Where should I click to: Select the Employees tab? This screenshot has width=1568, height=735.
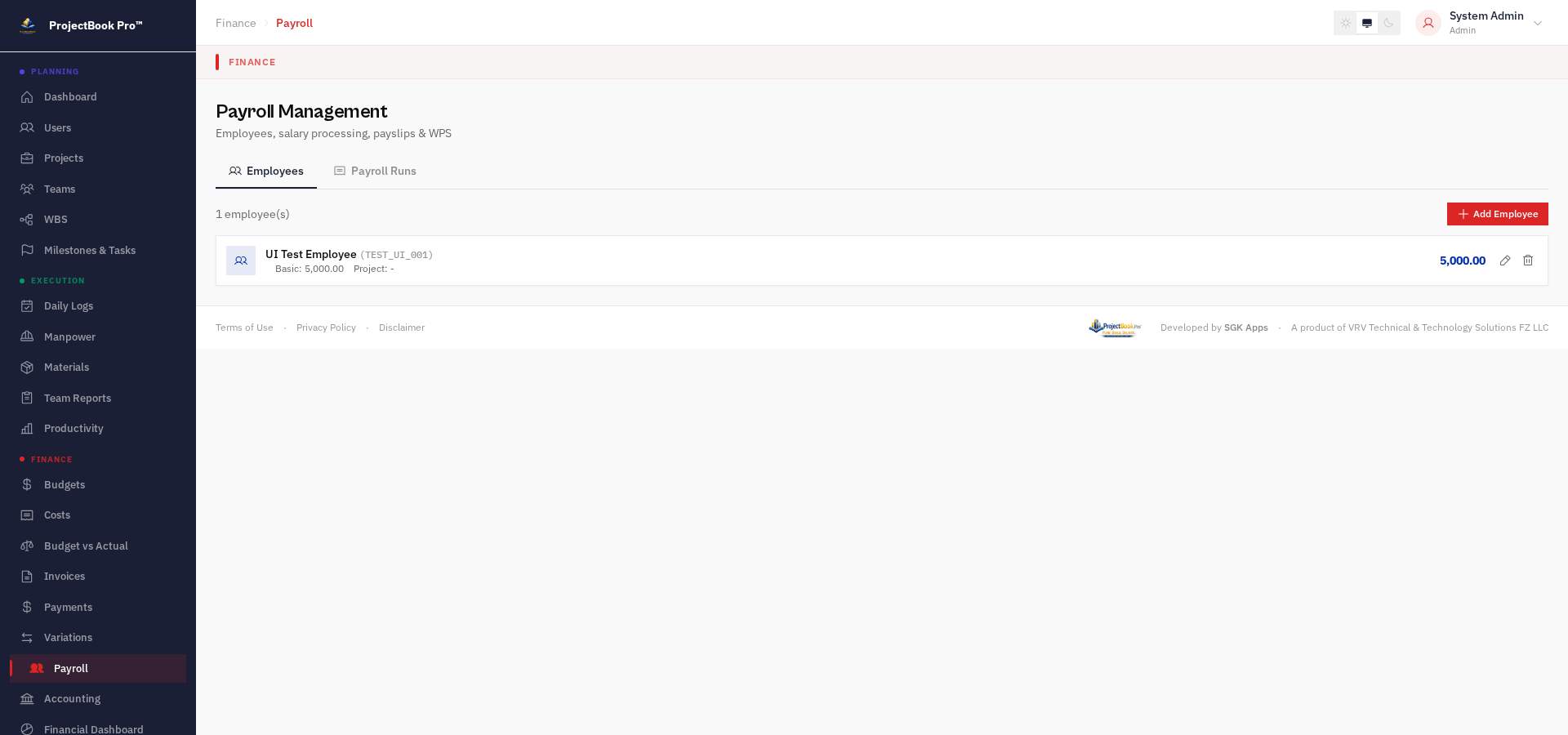coord(266,171)
